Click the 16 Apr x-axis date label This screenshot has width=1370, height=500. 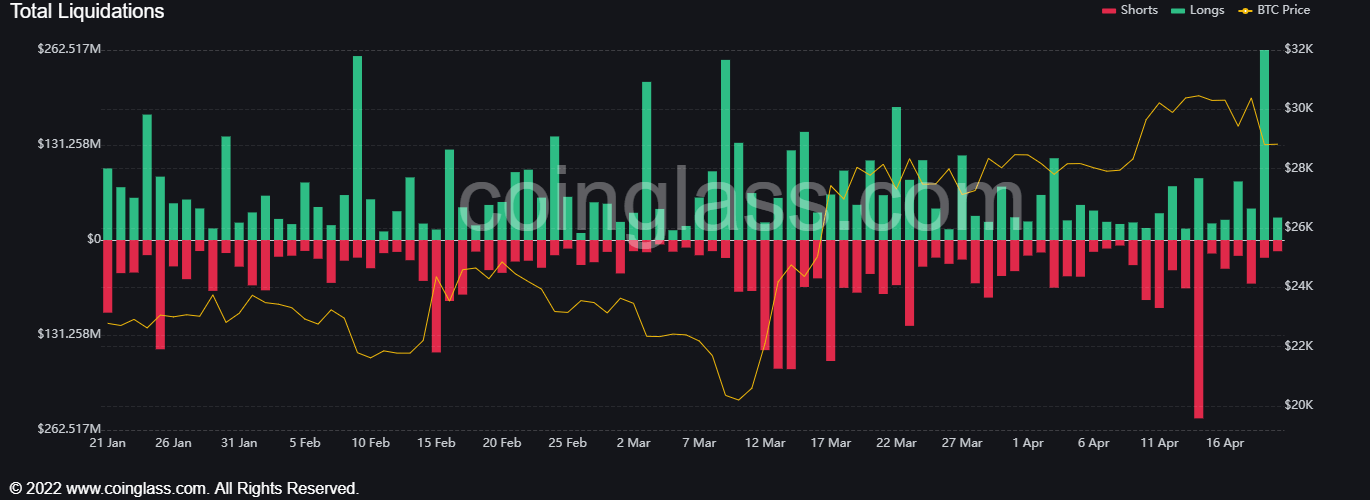coord(1225,442)
